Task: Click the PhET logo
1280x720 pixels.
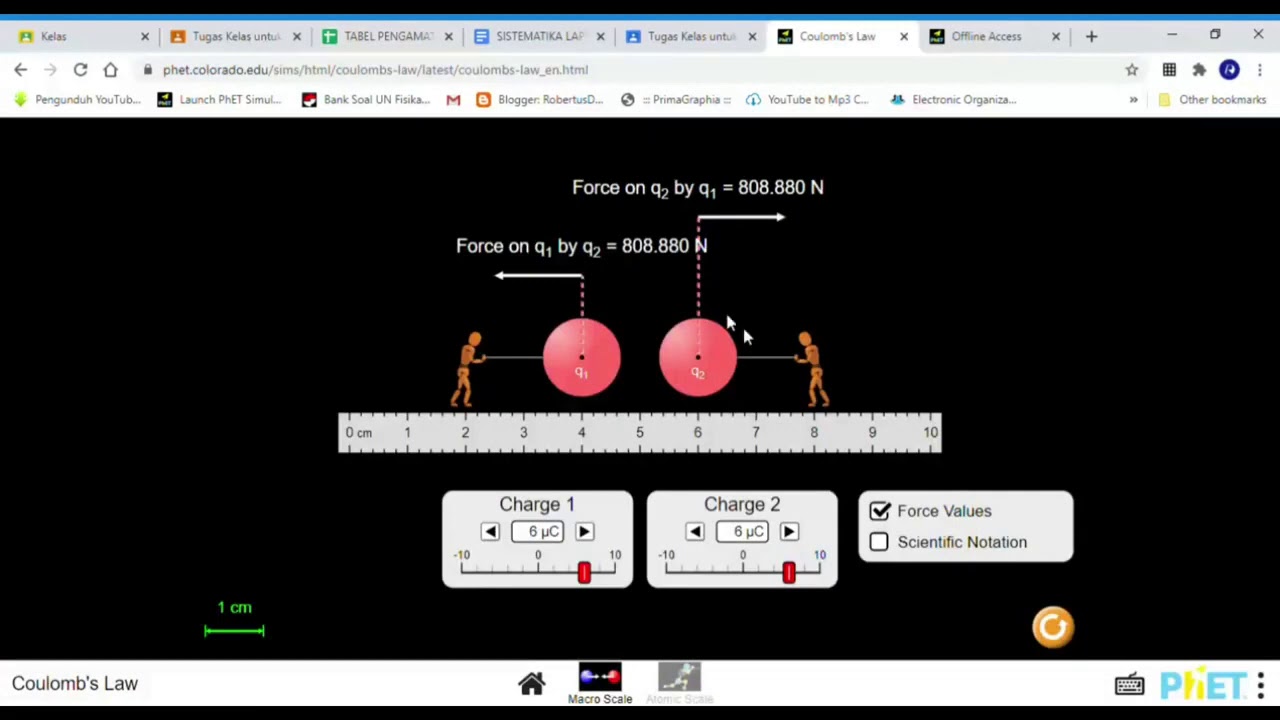Action: click(x=1202, y=685)
